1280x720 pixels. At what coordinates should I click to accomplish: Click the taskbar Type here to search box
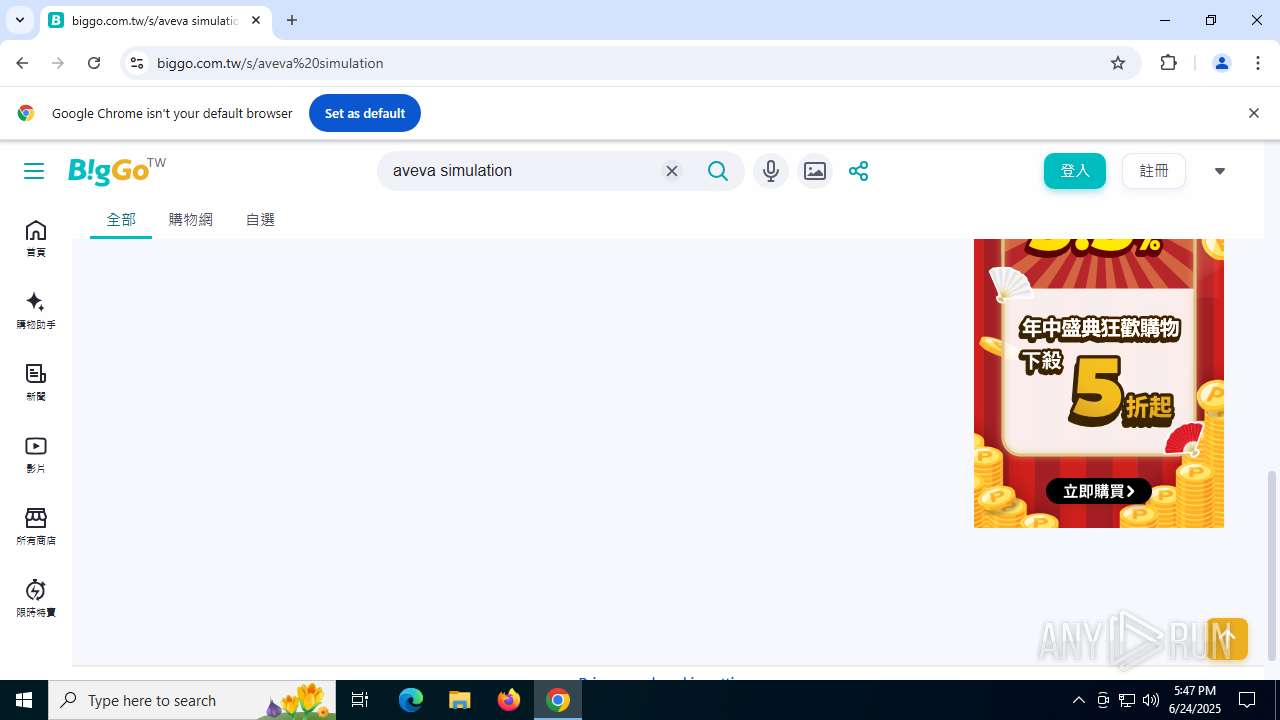(x=192, y=700)
